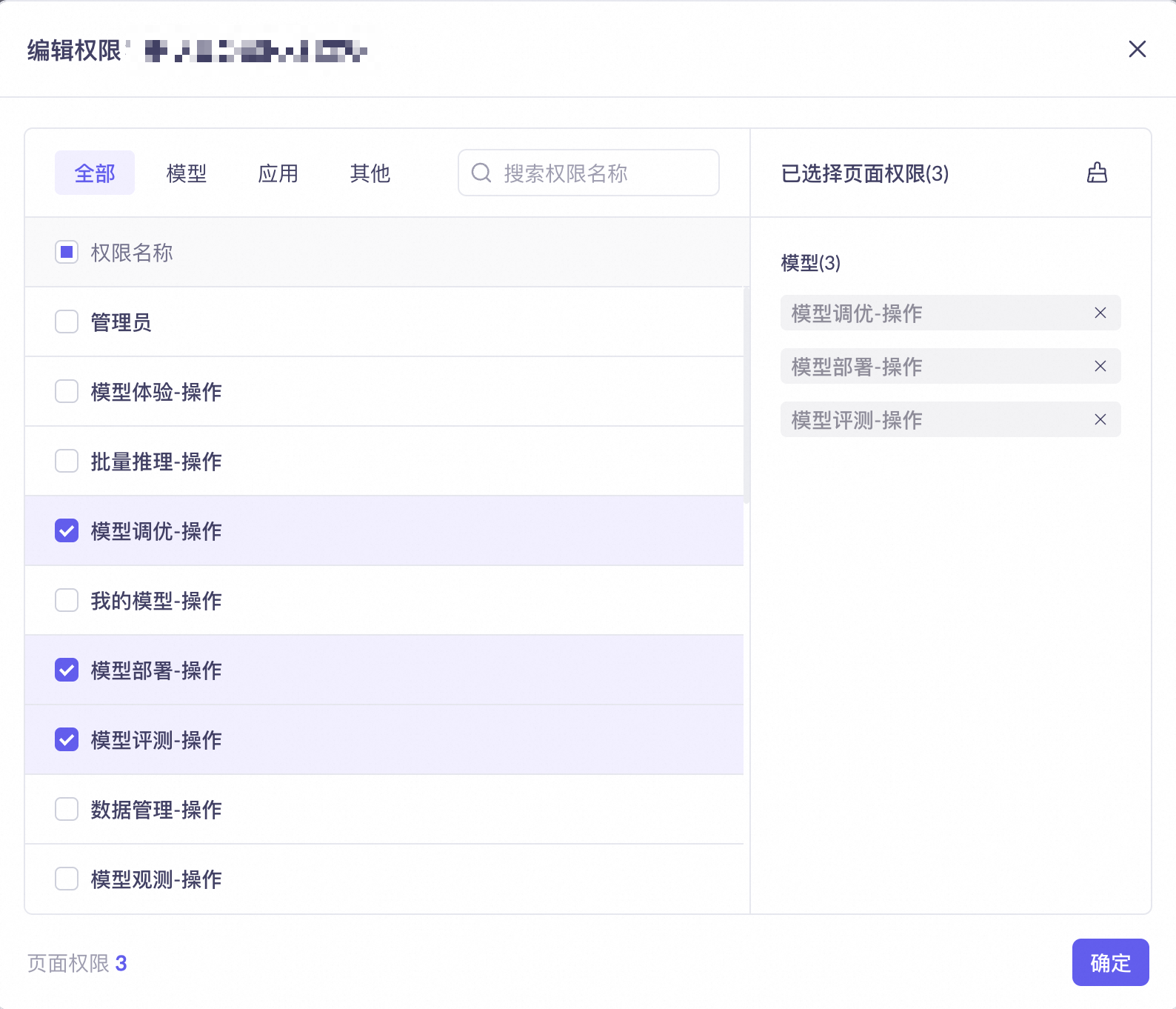Open the 模型 tab

click(x=187, y=173)
